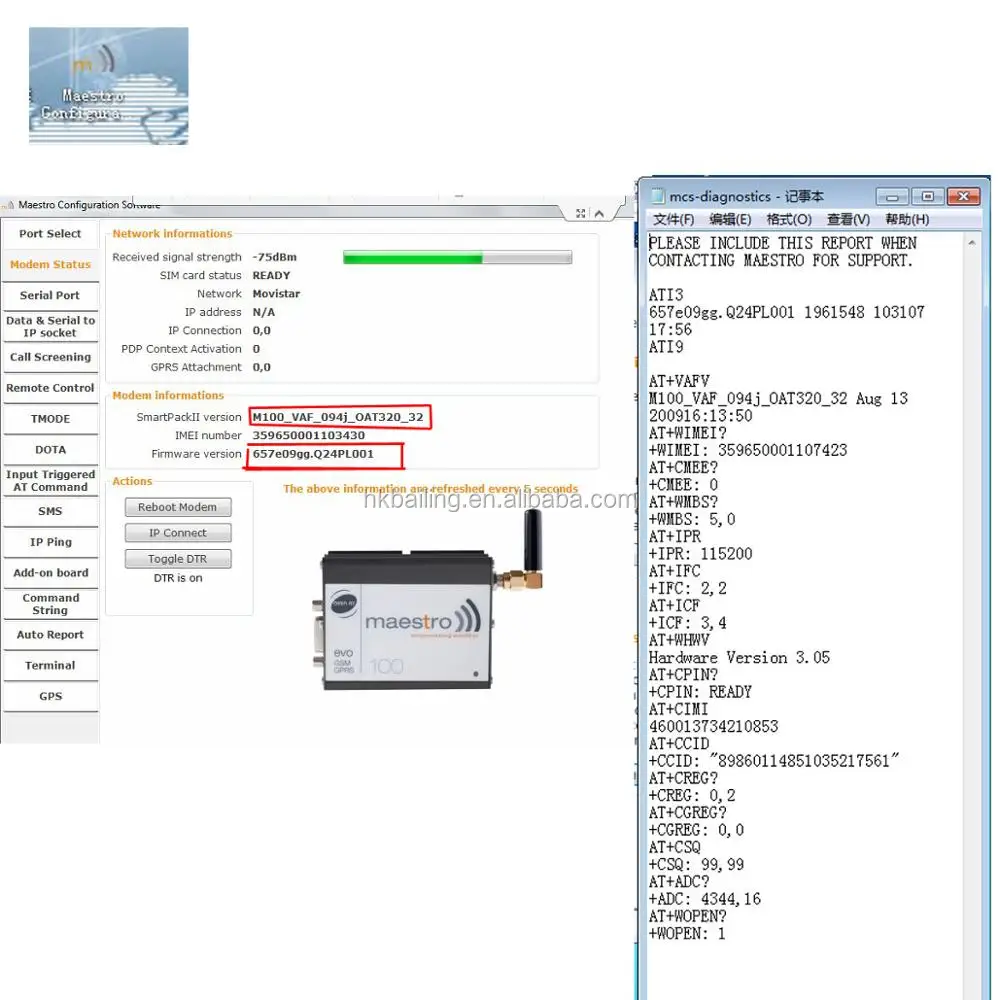
Task: Click the IP Connect button
Action: point(178,533)
